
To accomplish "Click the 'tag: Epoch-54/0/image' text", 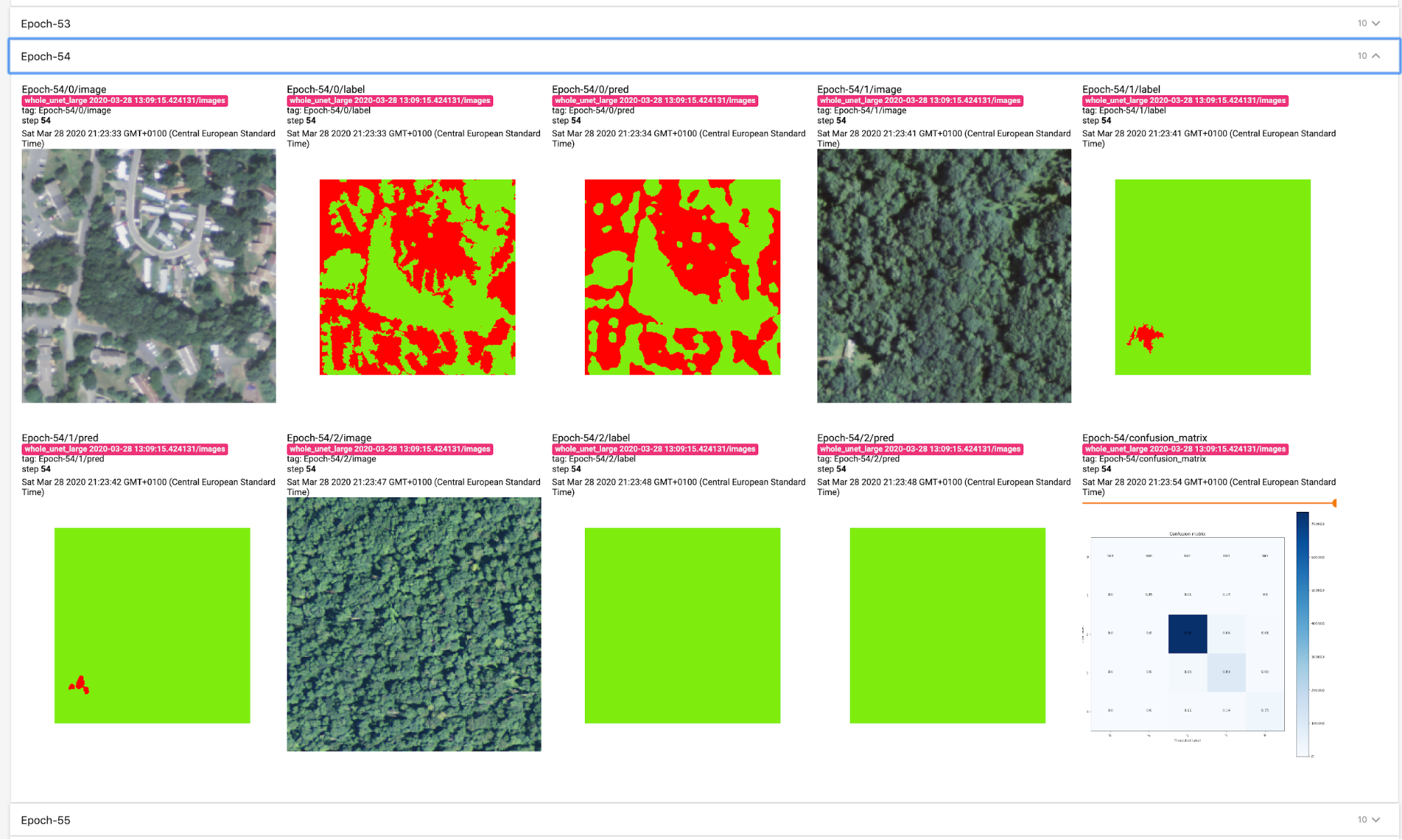I will point(67,110).
